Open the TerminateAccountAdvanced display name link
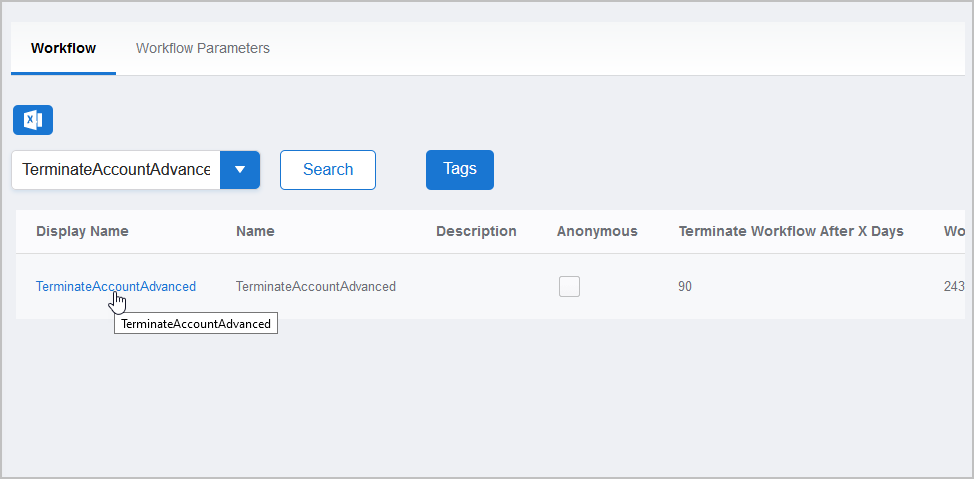Screen dimensions: 974x479 tap(115, 286)
